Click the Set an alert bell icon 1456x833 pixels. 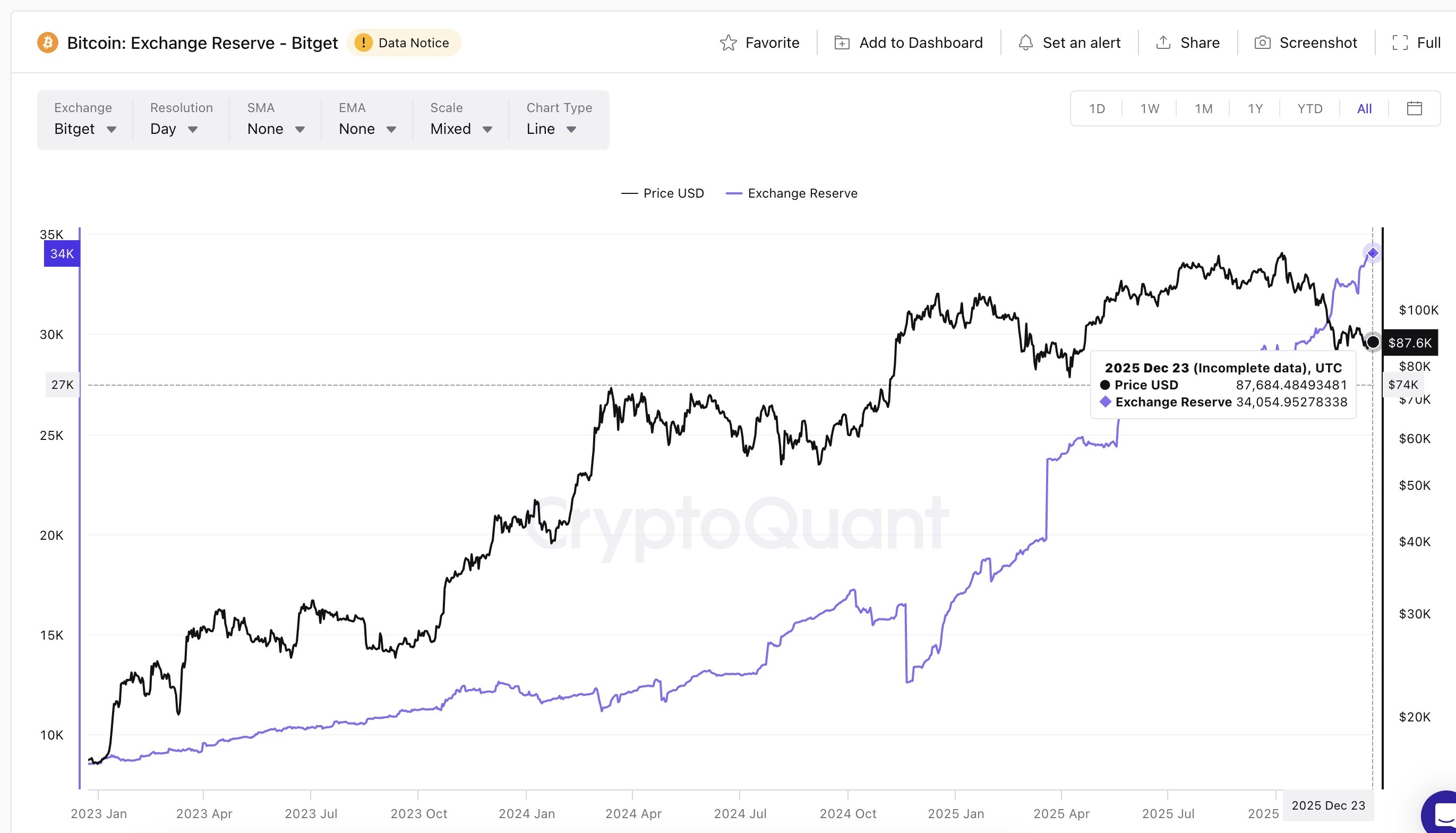click(1026, 42)
